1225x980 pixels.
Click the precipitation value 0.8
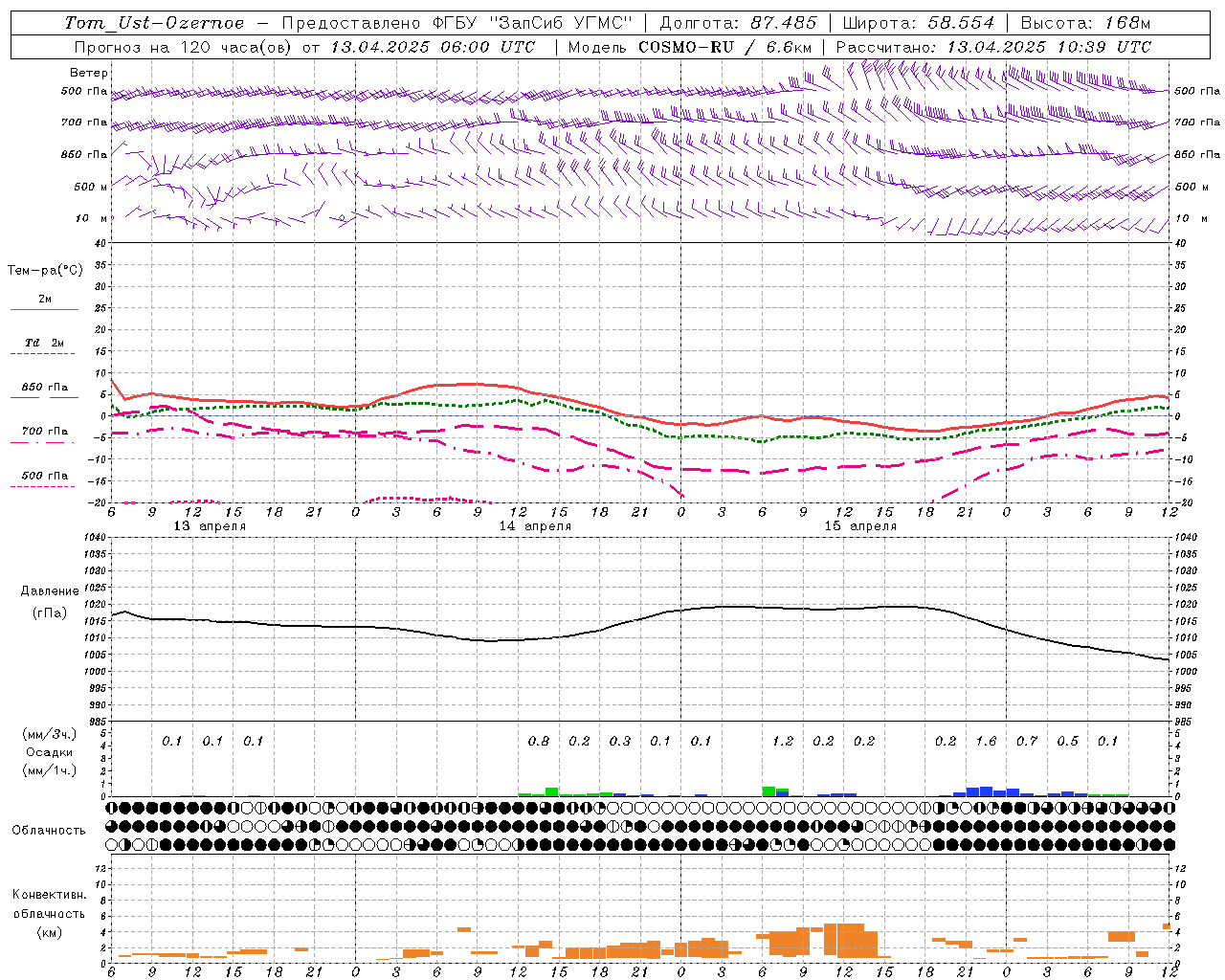point(539,741)
